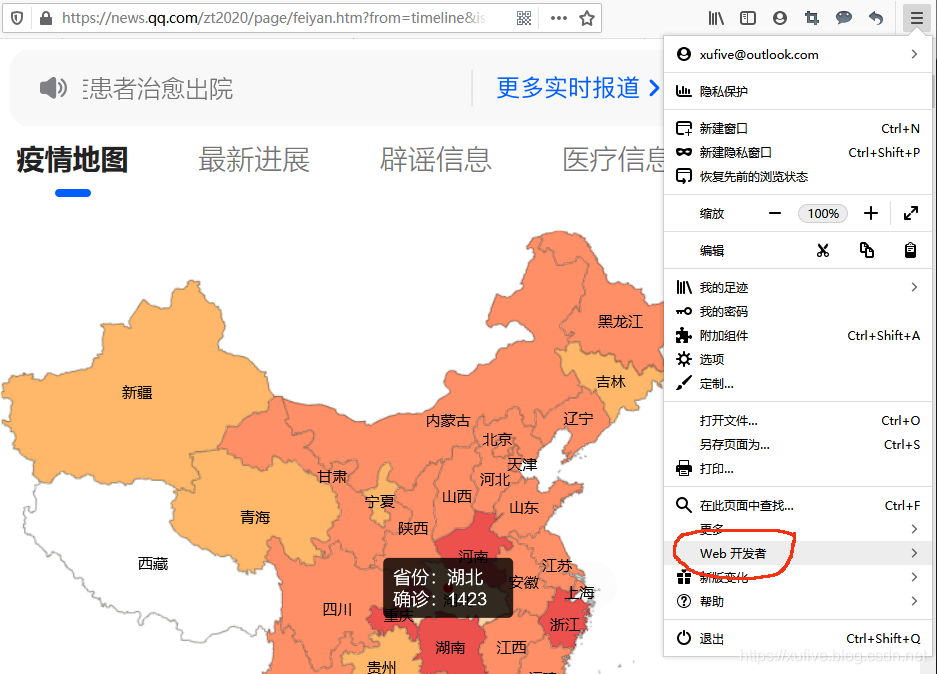Click 青海 province on map
Screen dimensions: 937x674
[x=255, y=517]
